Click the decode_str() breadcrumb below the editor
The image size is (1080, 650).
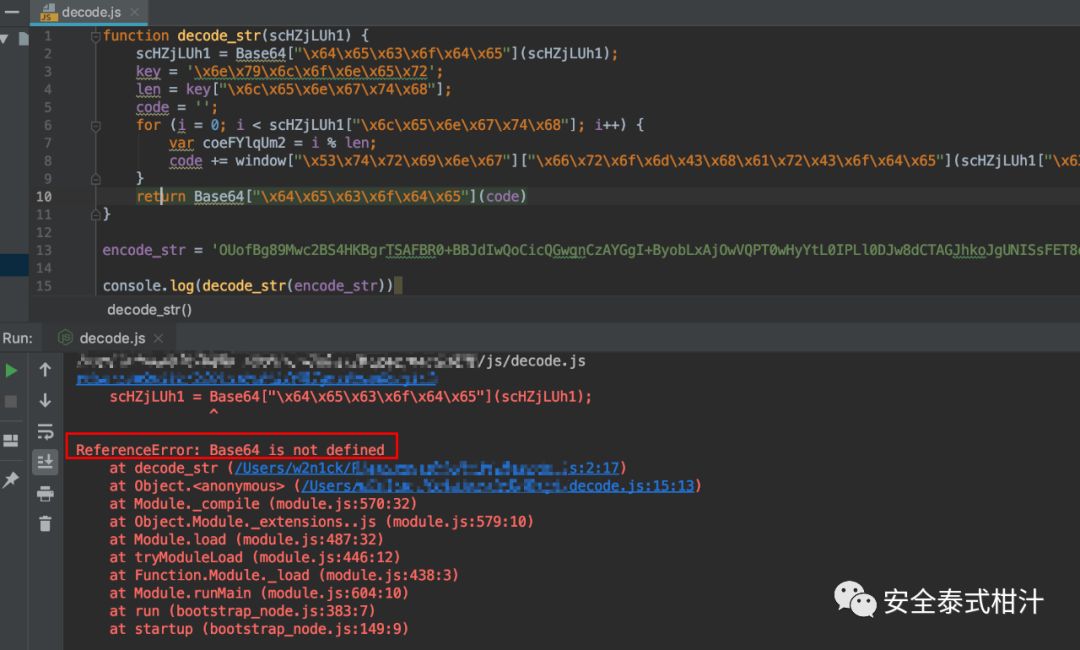pyautogui.click(x=149, y=309)
